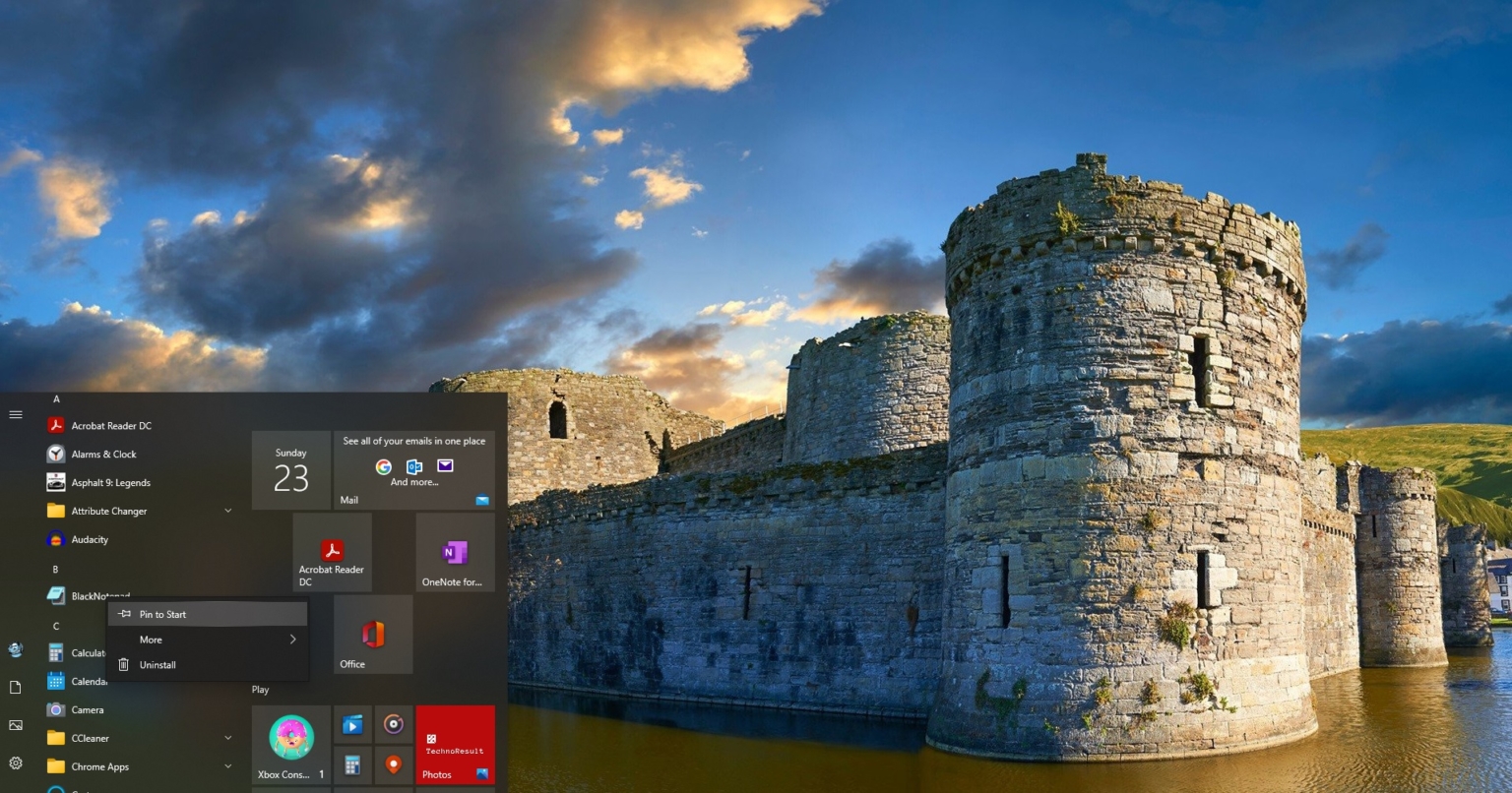Open Alarms & Clock from the app list
Viewport: 1512px width, 793px height.
(x=102, y=454)
